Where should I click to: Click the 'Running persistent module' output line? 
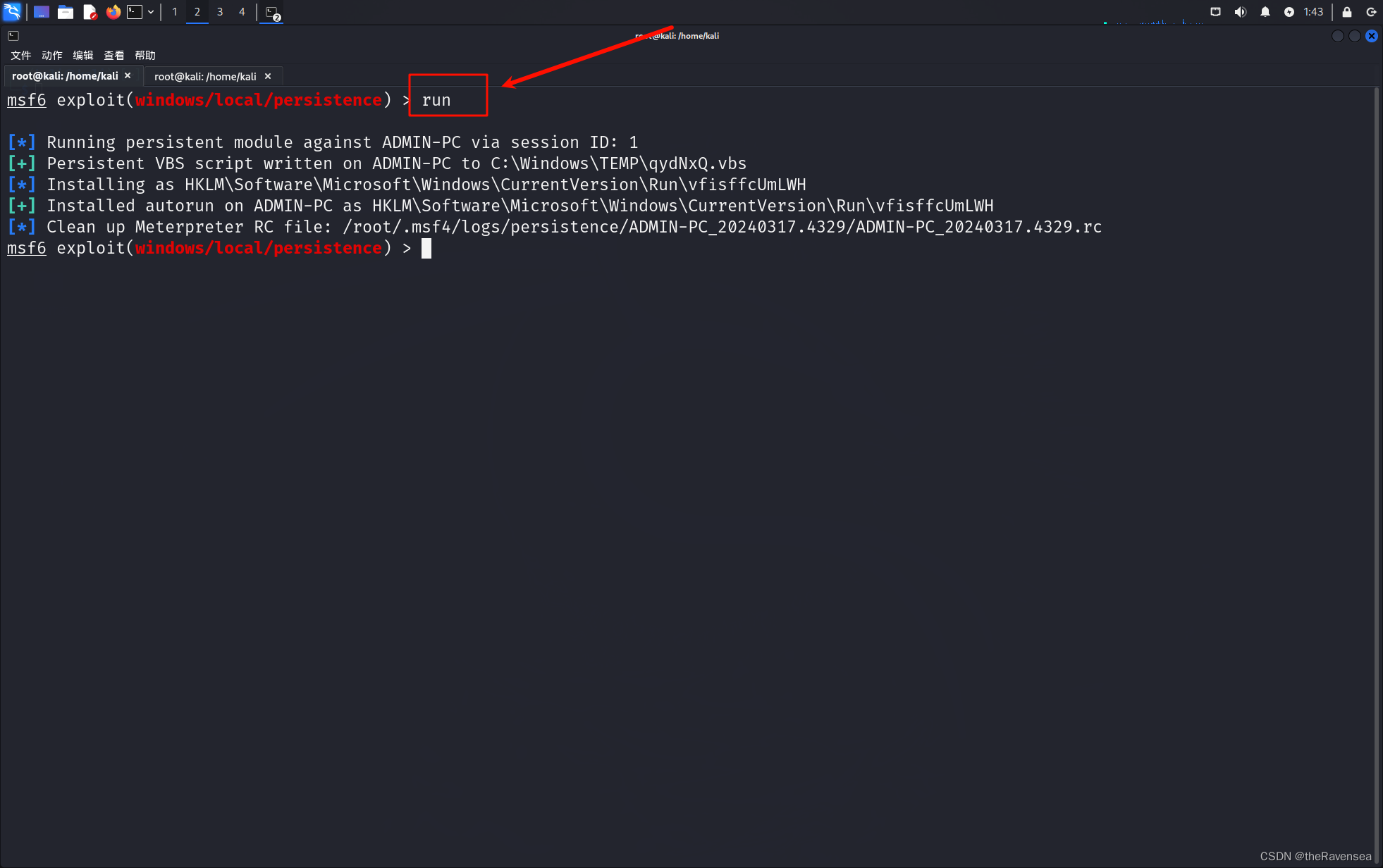click(x=323, y=142)
